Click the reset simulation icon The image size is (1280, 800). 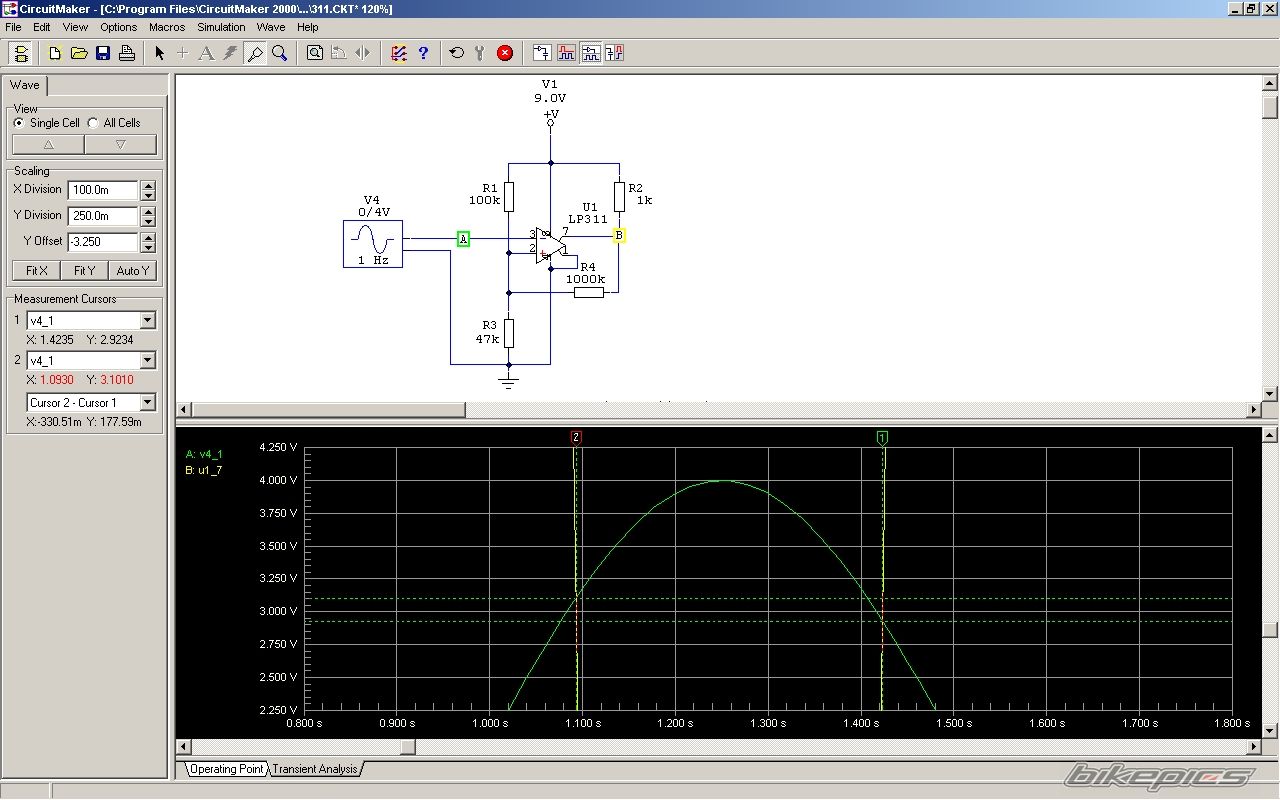[457, 53]
